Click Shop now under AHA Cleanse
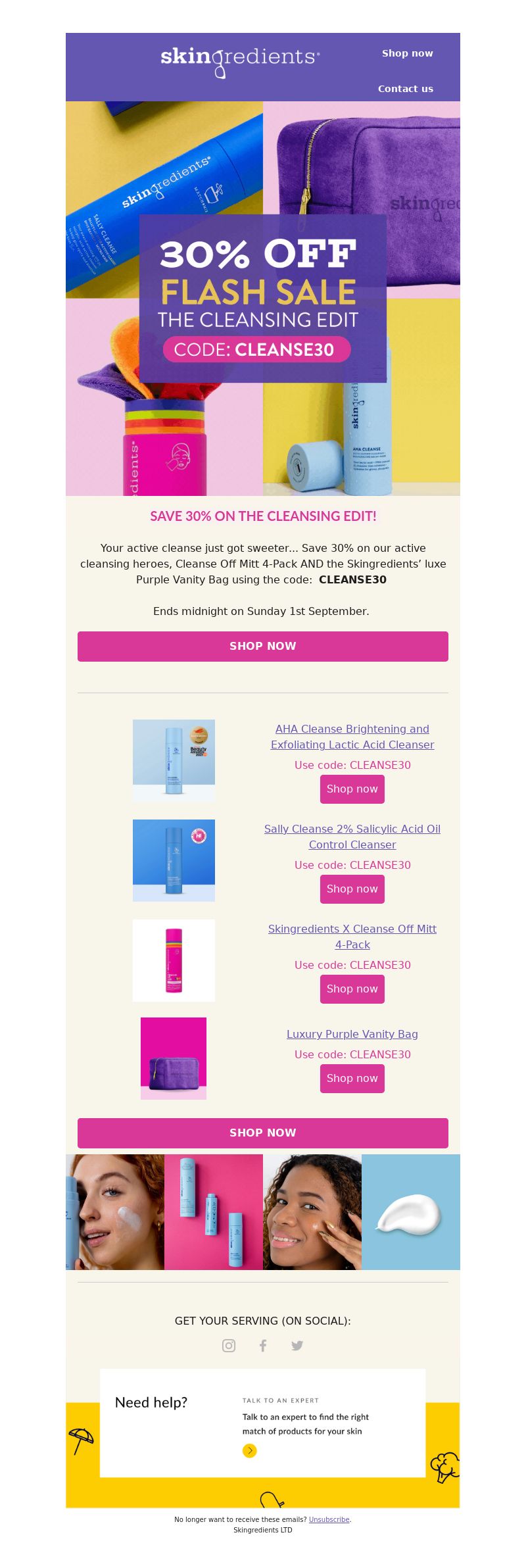Viewport: 526px width, 1568px height. (352, 789)
